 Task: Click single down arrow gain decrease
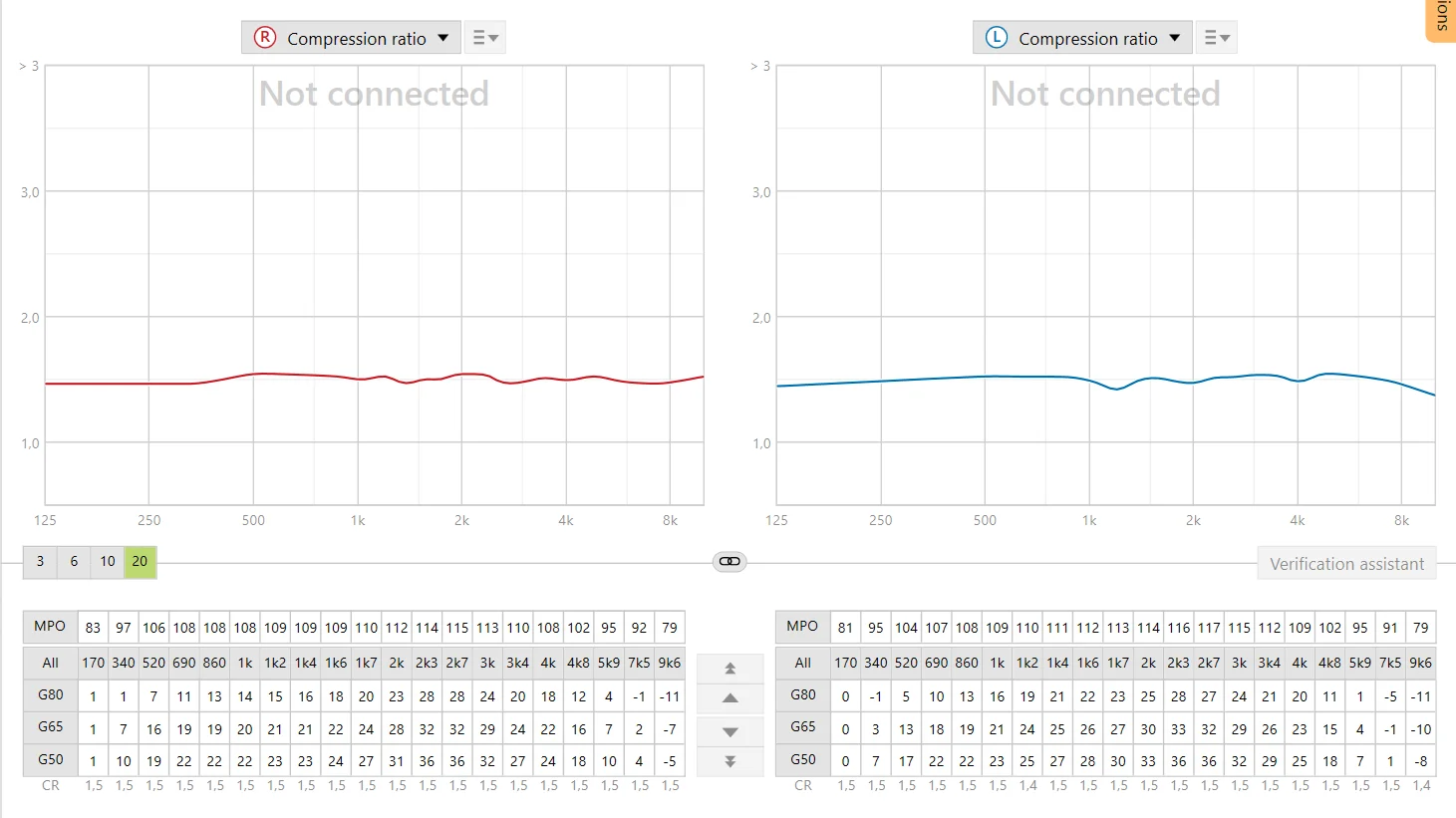coord(729,731)
